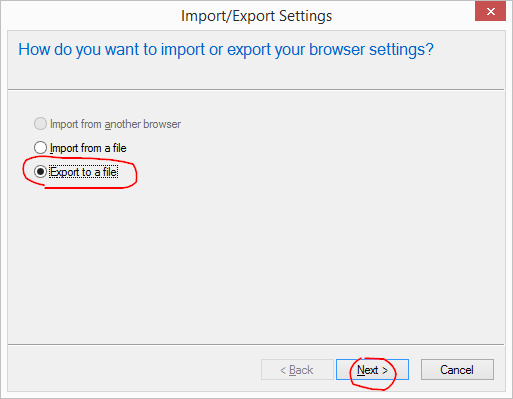The image size is (513, 399).
Task: Click the Import/Export Settings title bar text
Action: pos(256,16)
